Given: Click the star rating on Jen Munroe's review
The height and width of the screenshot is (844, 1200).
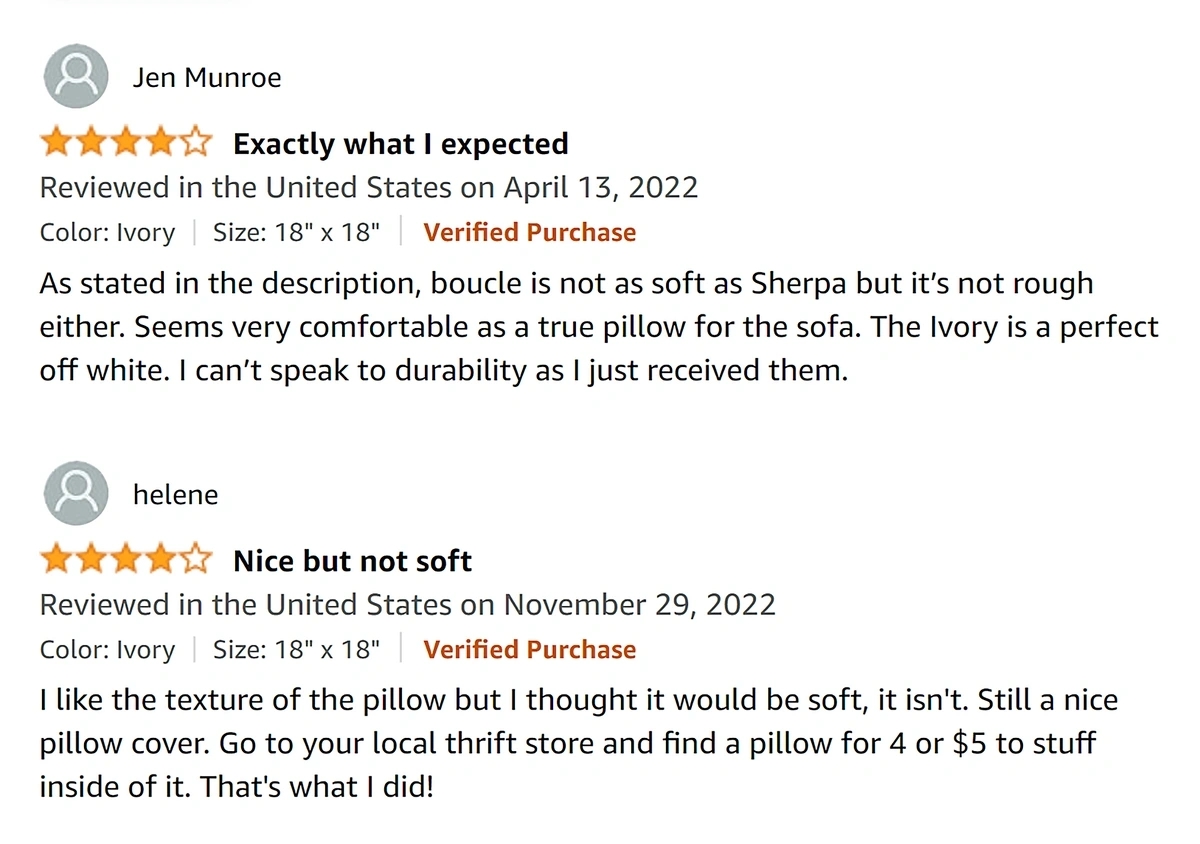Looking at the screenshot, I should pos(126,144).
